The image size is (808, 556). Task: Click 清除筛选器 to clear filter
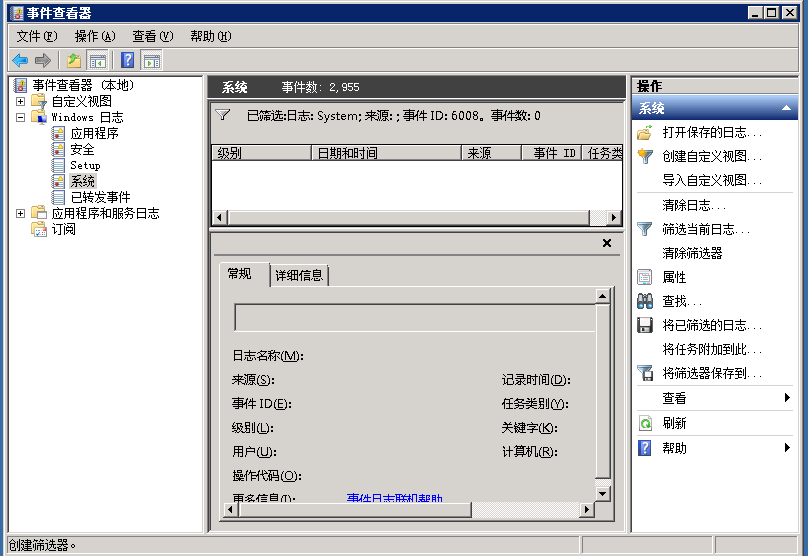692,253
